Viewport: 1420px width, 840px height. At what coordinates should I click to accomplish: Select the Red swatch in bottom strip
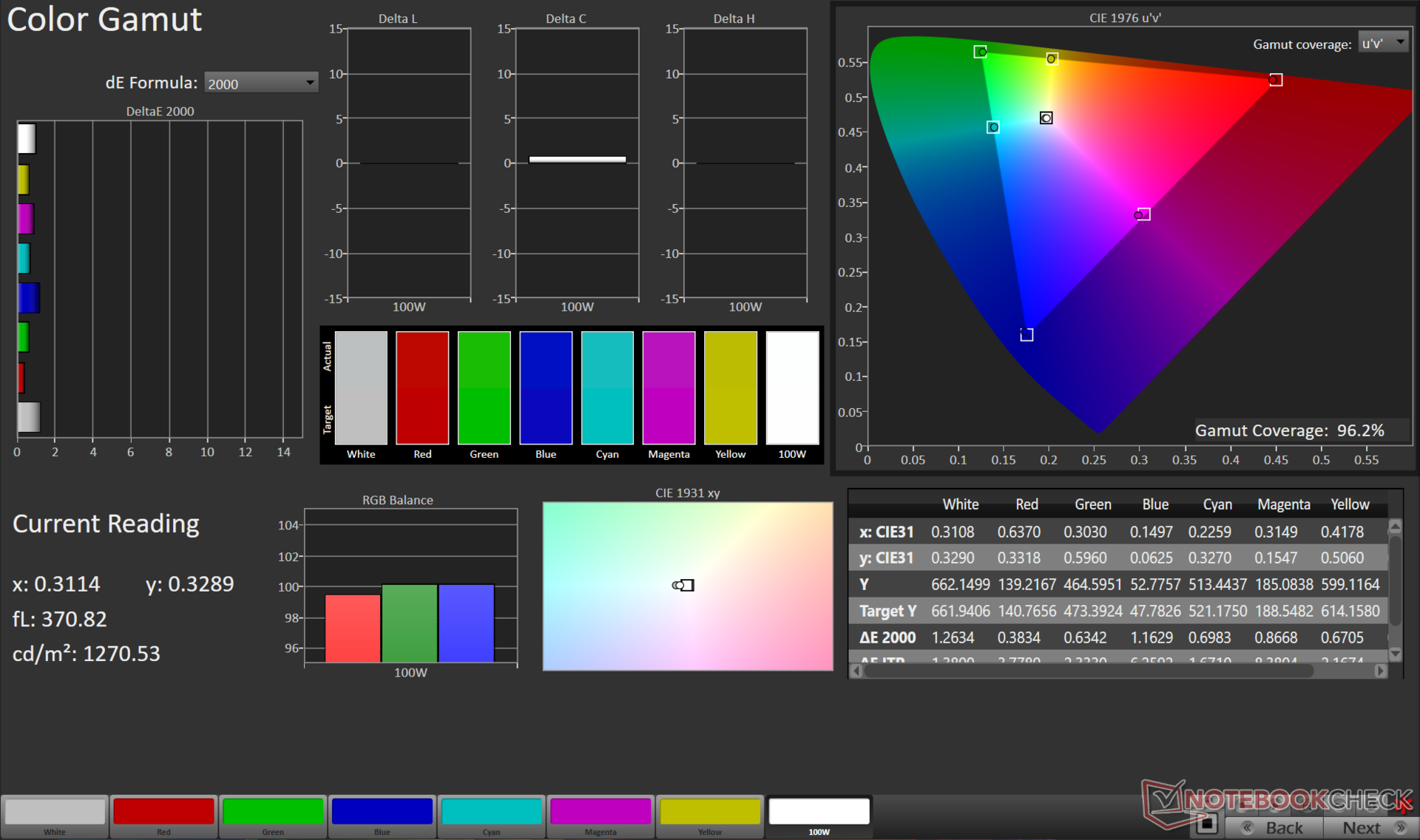point(163,812)
